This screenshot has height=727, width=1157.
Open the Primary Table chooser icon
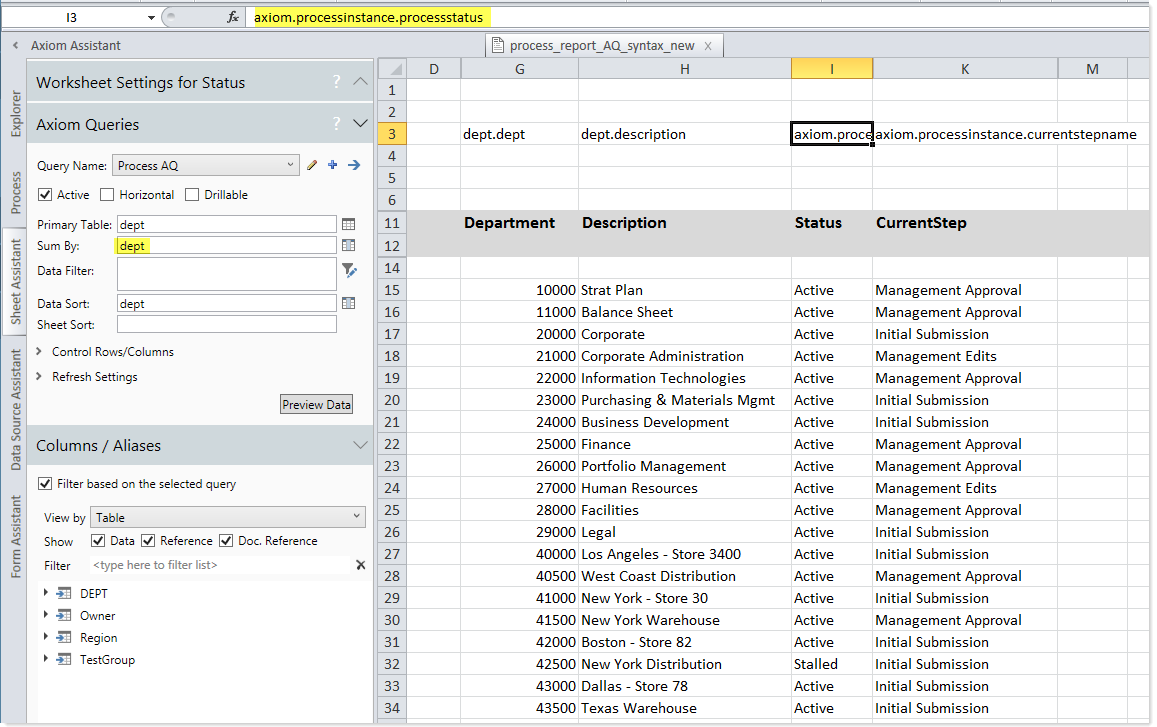click(x=349, y=225)
